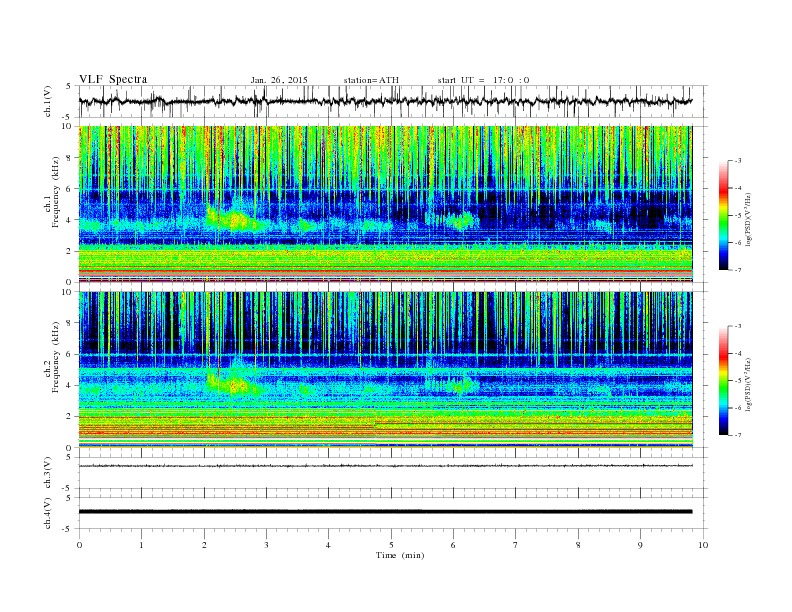Click the "station=ATH" header label
This screenshot has height=612, width=792.
point(371,80)
